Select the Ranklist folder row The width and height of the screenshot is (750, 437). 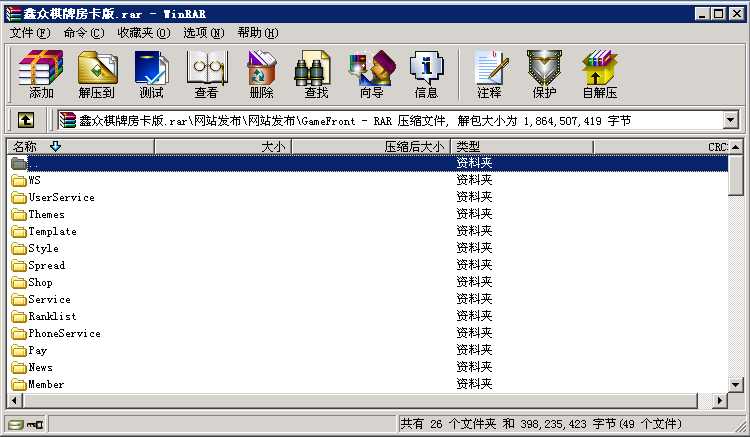368,317
